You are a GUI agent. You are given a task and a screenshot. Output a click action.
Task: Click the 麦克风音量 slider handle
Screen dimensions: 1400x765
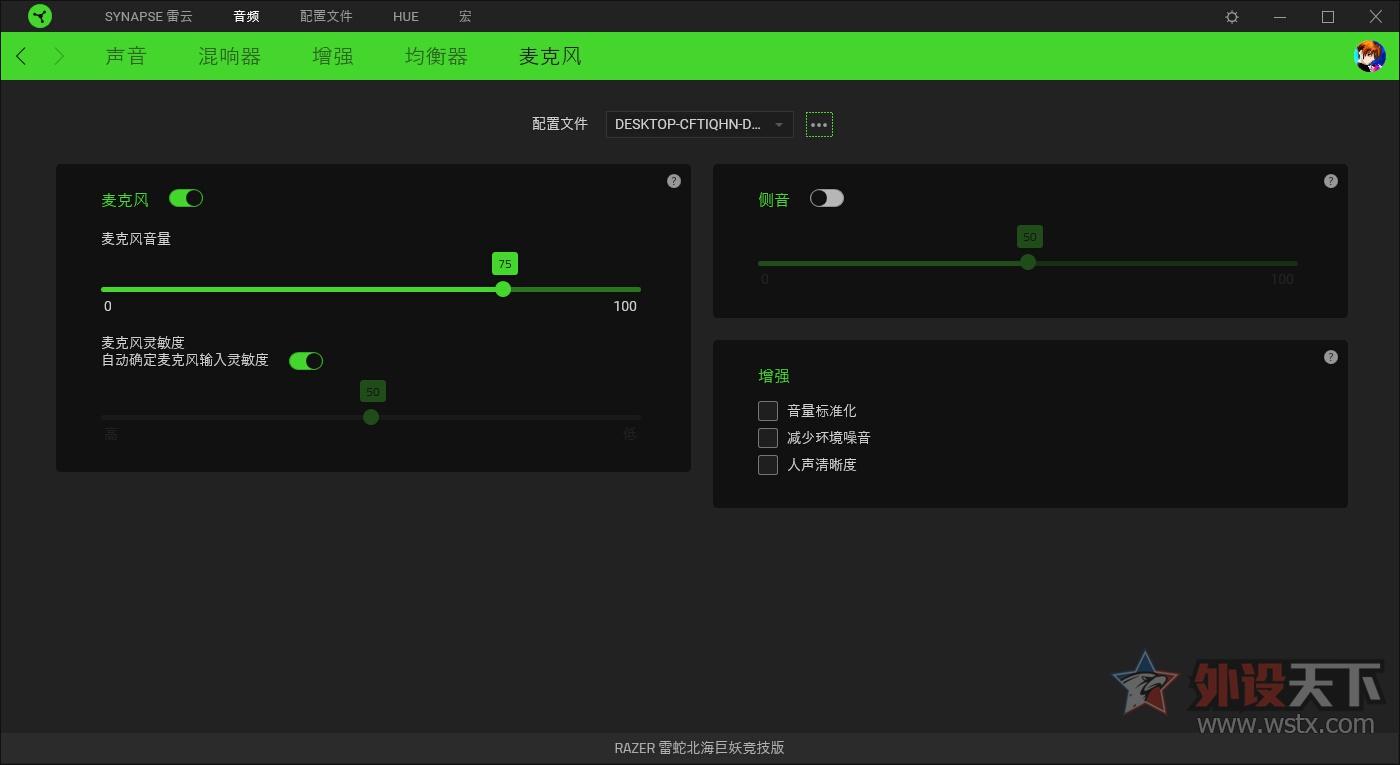(503, 289)
